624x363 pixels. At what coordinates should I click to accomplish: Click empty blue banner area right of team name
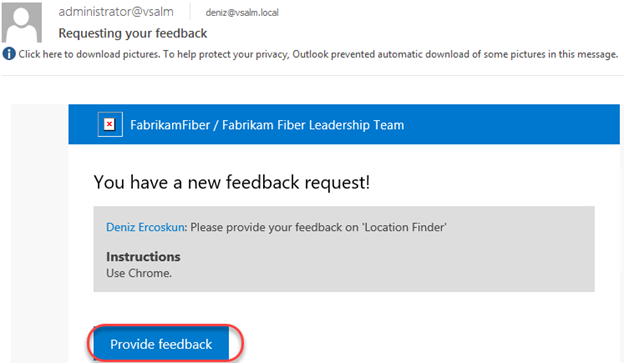pyautogui.click(x=511, y=124)
